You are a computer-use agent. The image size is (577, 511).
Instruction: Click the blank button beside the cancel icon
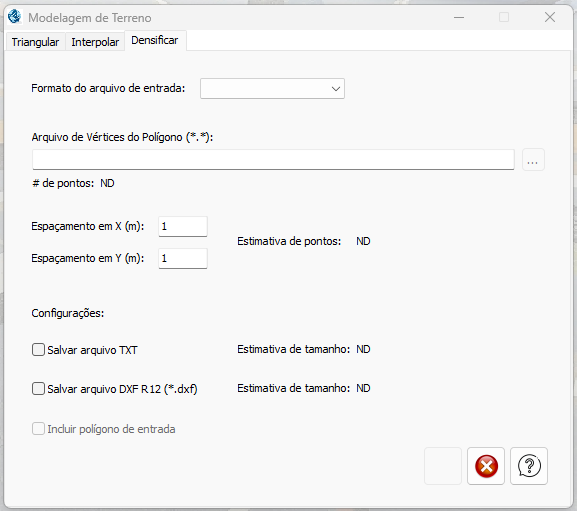click(x=443, y=466)
